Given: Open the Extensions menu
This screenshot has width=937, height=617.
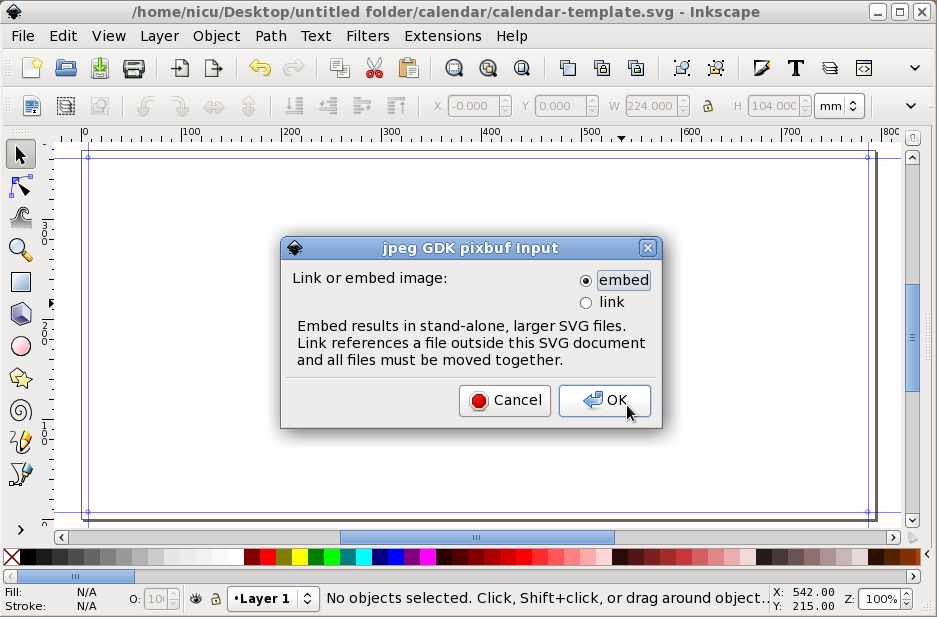Looking at the screenshot, I should [443, 36].
